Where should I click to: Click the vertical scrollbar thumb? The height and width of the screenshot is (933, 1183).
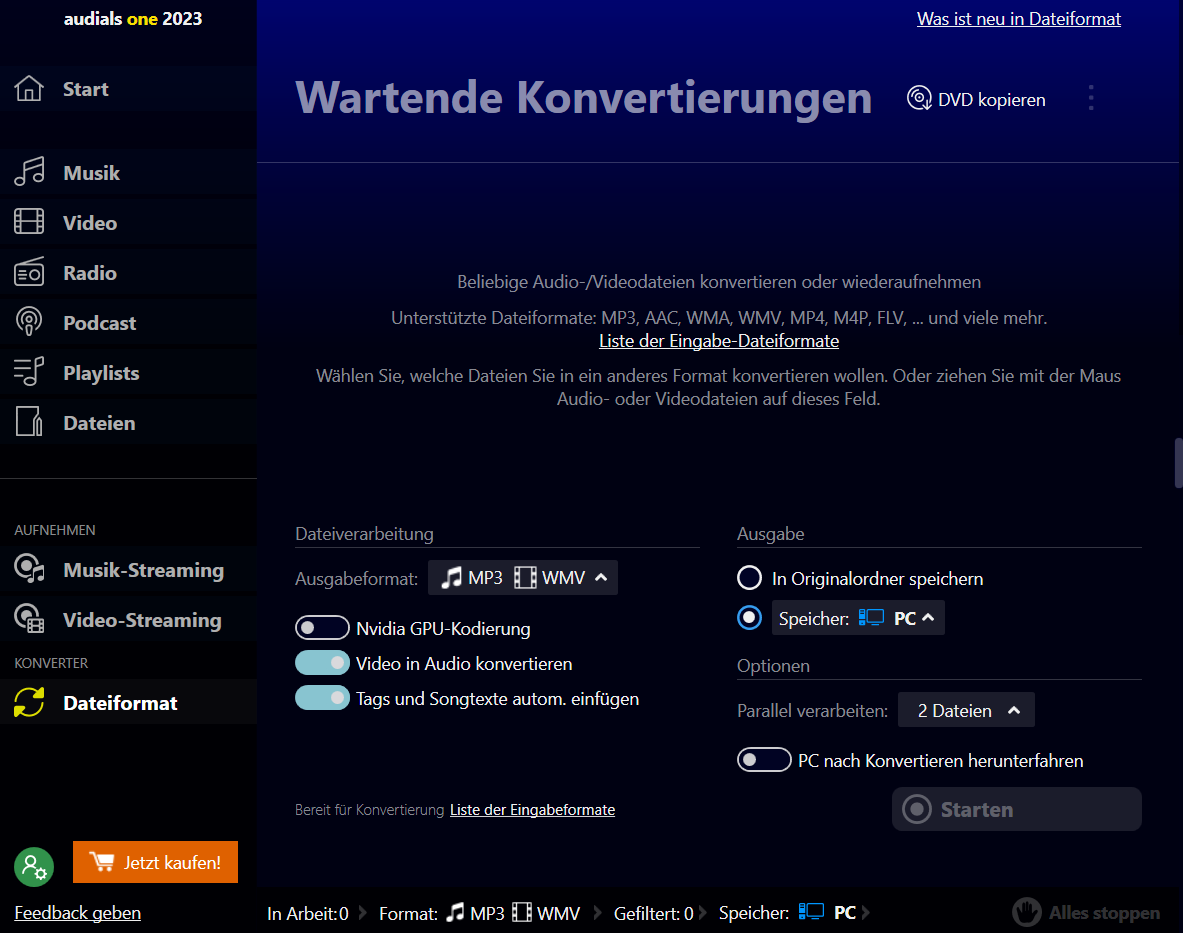(1178, 462)
